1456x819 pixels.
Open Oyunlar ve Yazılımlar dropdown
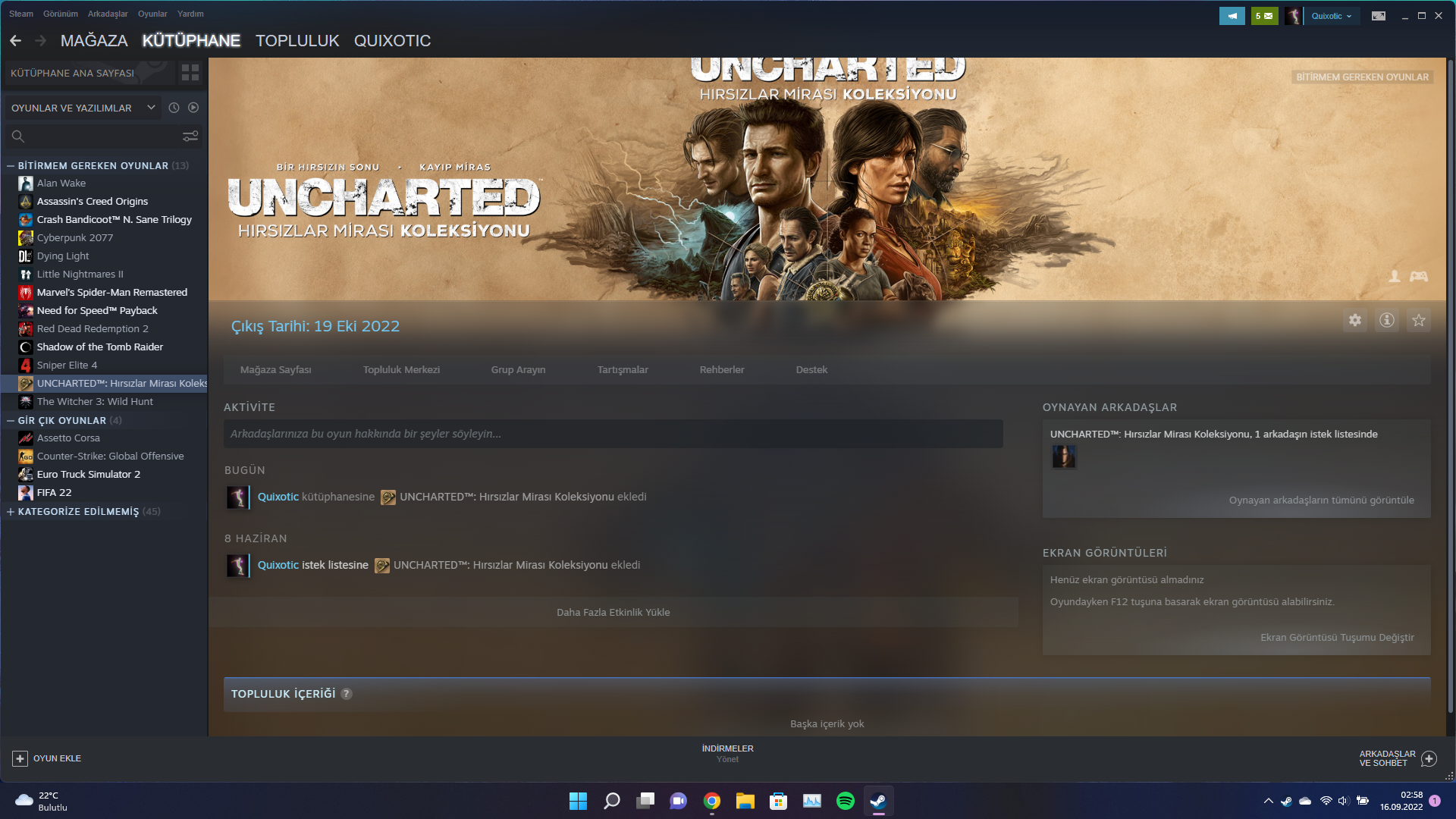(x=82, y=108)
